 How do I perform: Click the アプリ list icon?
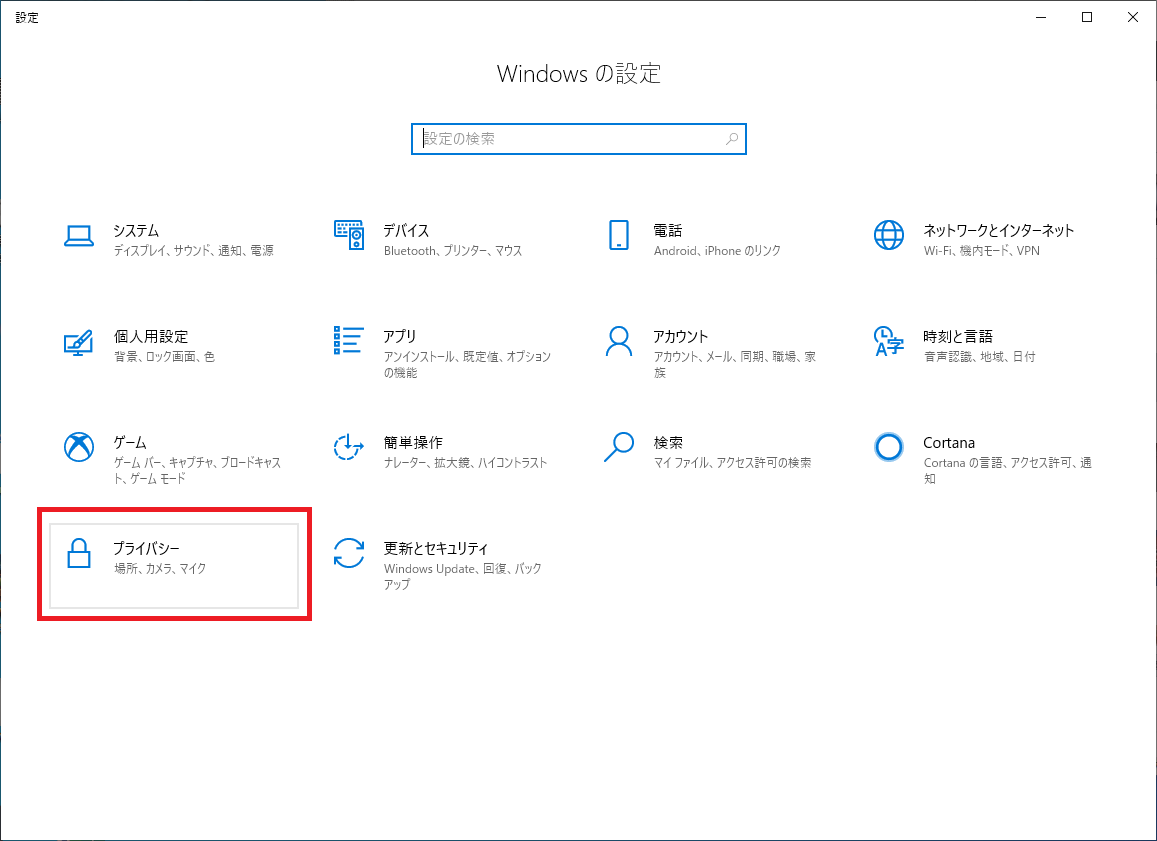[348, 341]
